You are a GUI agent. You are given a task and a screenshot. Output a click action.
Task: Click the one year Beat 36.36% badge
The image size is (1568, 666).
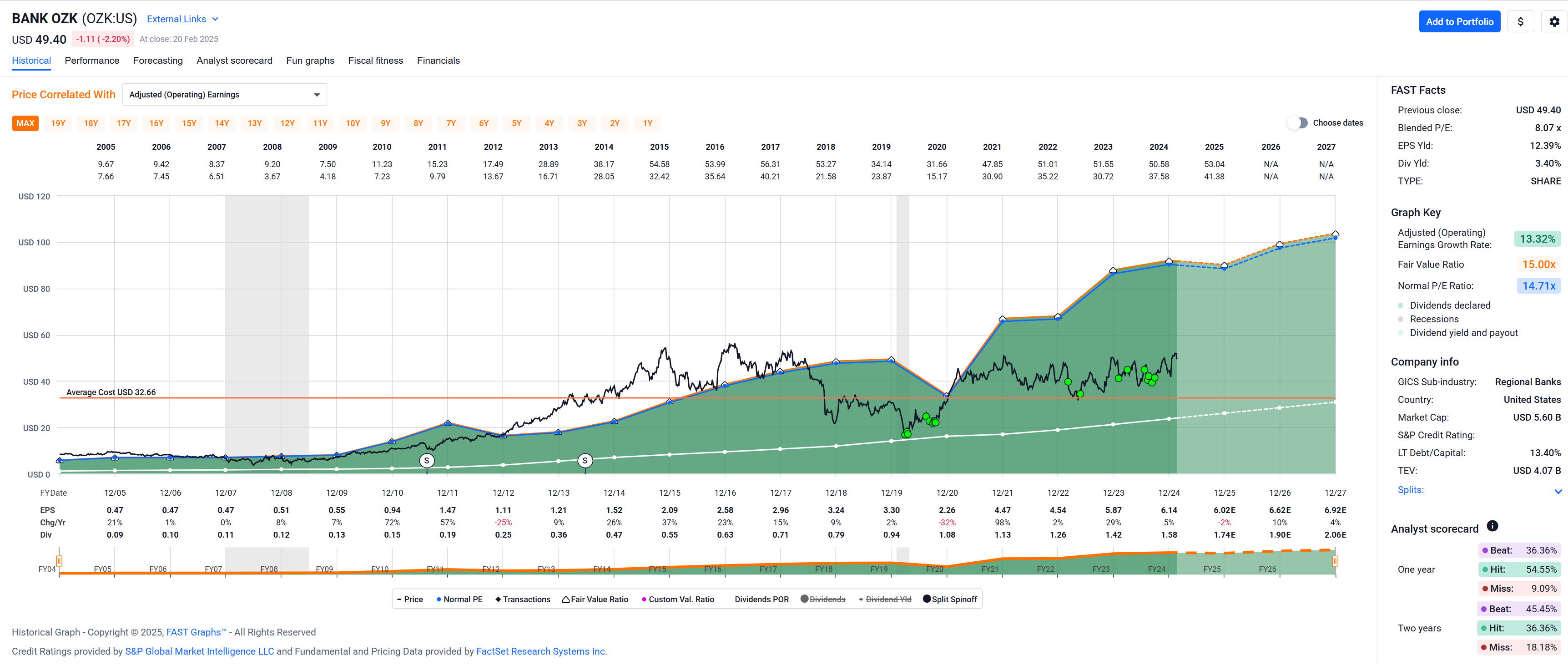(x=1519, y=550)
